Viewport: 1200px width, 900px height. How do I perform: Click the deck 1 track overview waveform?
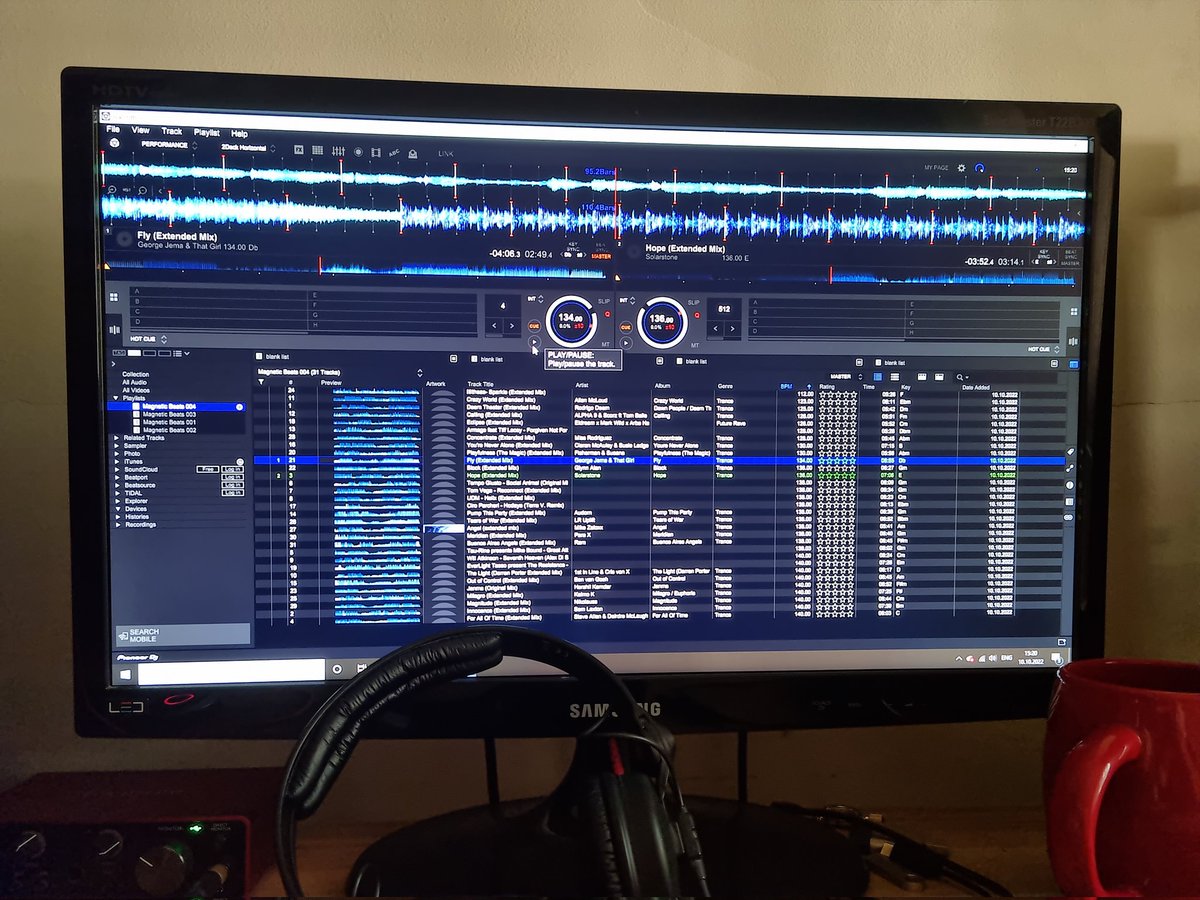click(x=357, y=268)
